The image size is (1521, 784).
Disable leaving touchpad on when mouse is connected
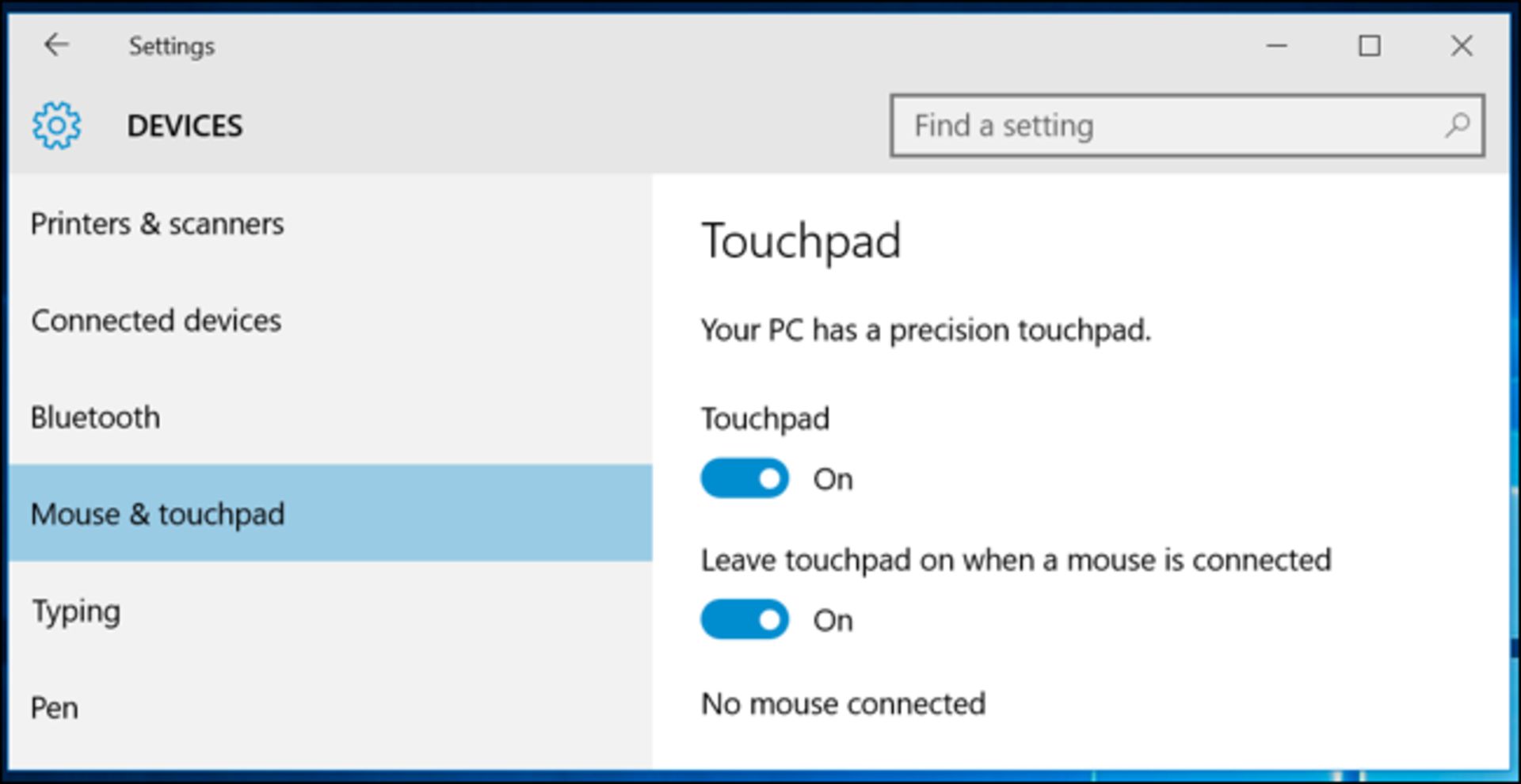click(x=745, y=619)
